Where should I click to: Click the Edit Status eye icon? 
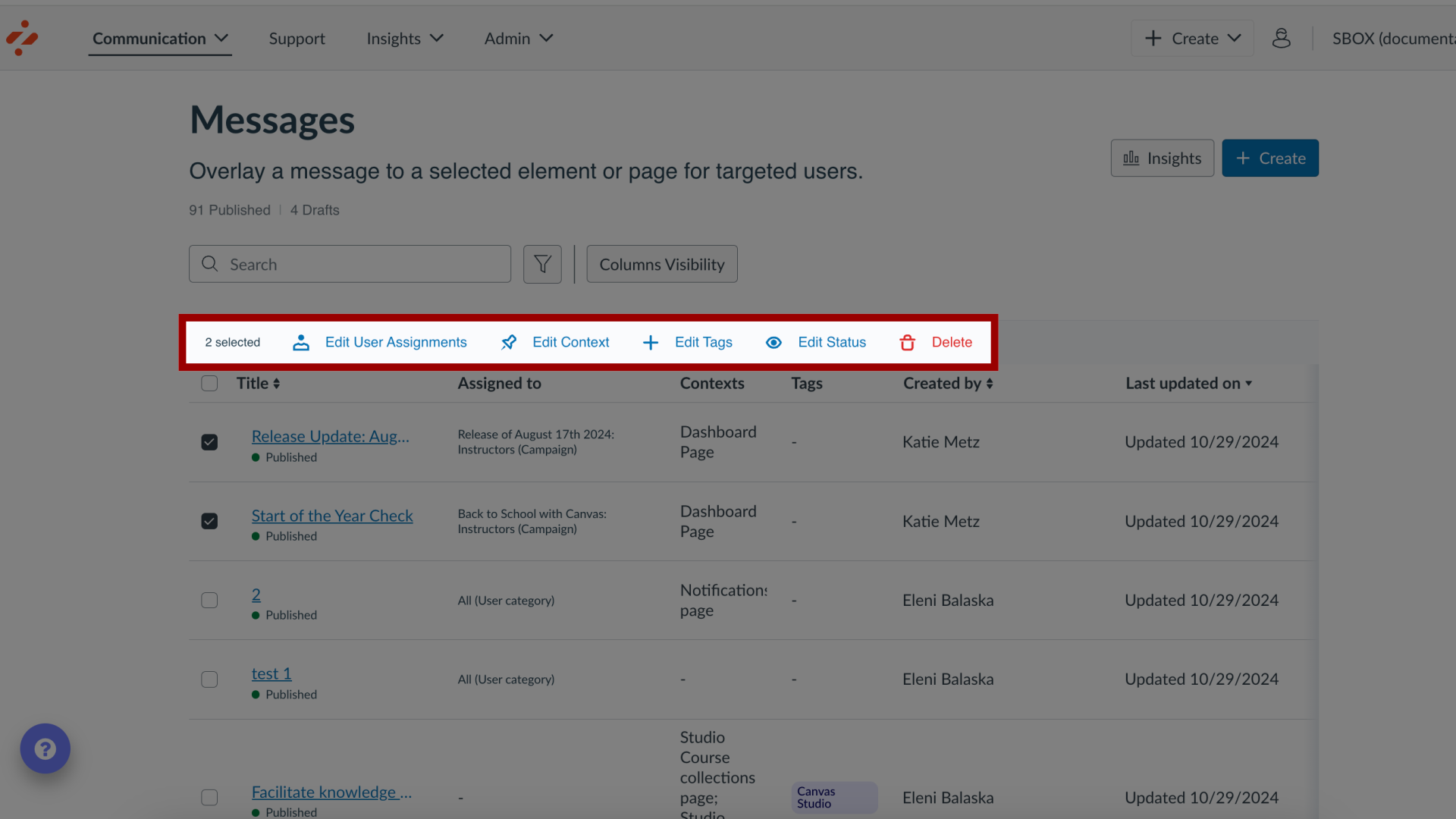click(x=774, y=342)
